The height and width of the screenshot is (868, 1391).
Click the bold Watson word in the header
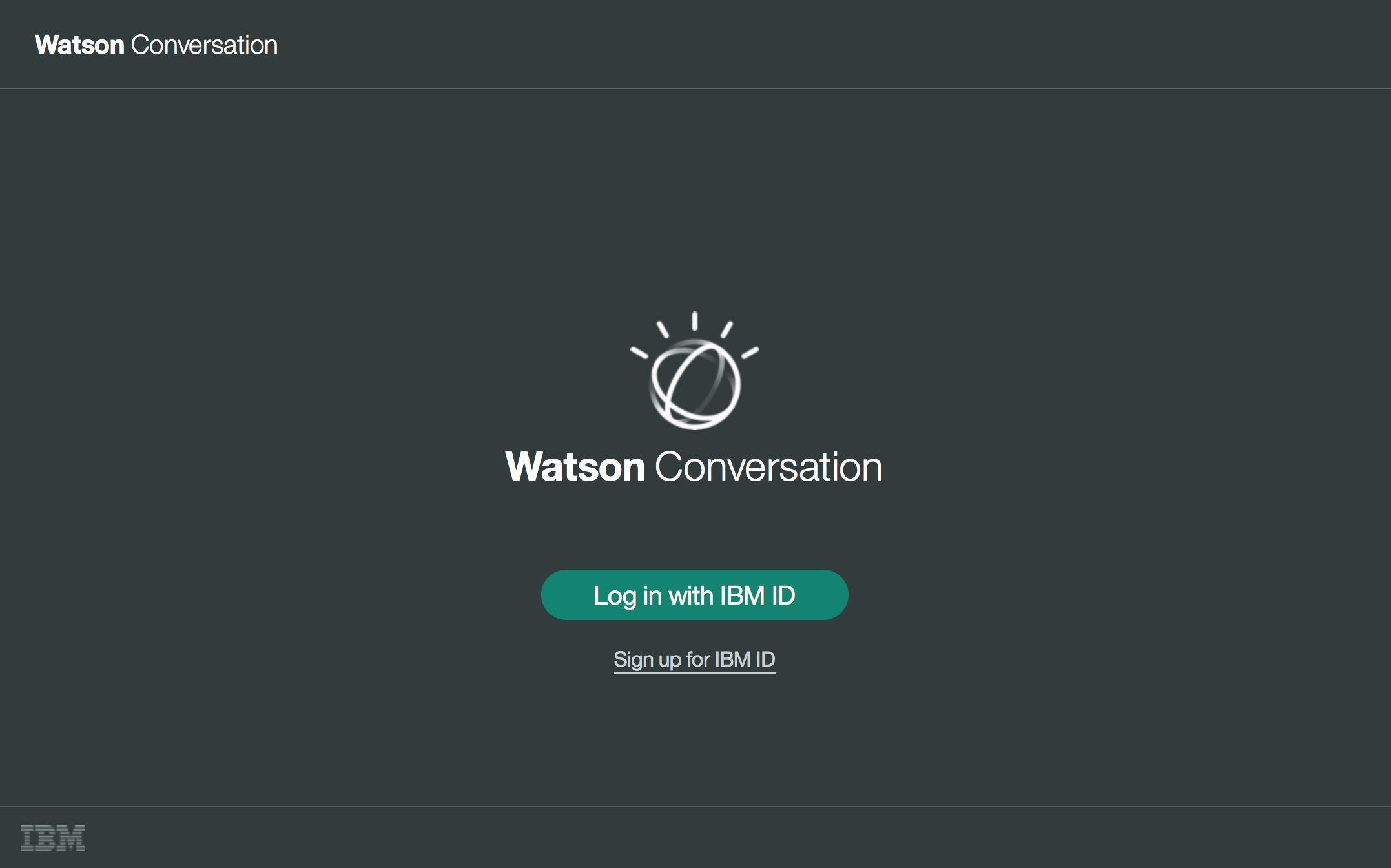79,45
